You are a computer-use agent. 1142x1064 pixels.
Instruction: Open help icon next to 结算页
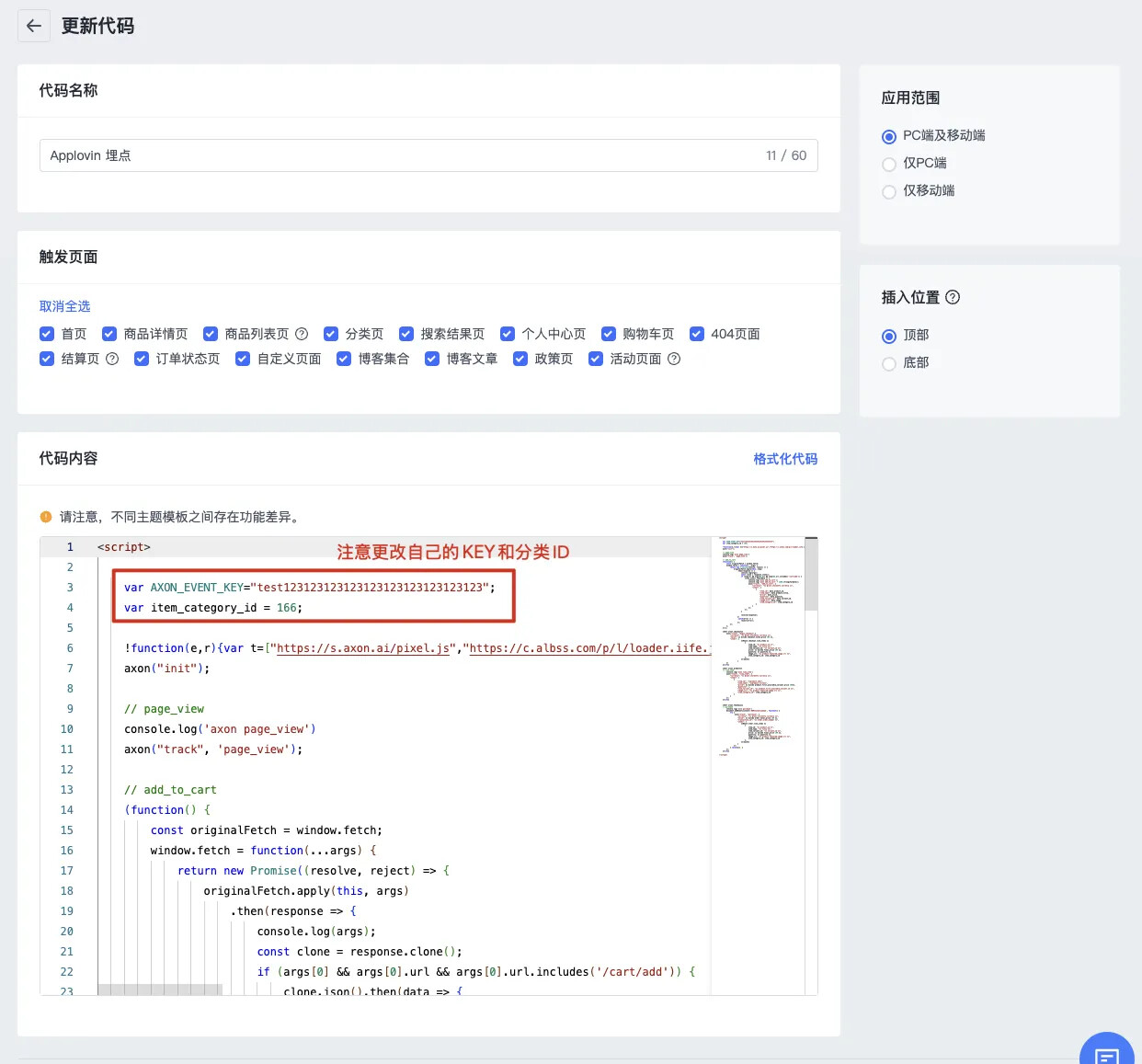click(112, 359)
